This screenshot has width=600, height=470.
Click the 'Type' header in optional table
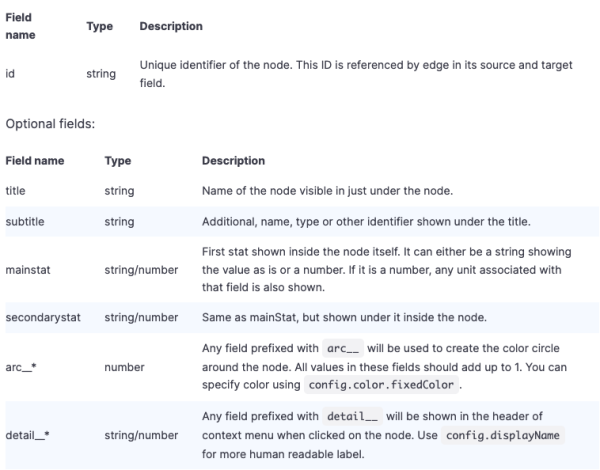coord(118,161)
